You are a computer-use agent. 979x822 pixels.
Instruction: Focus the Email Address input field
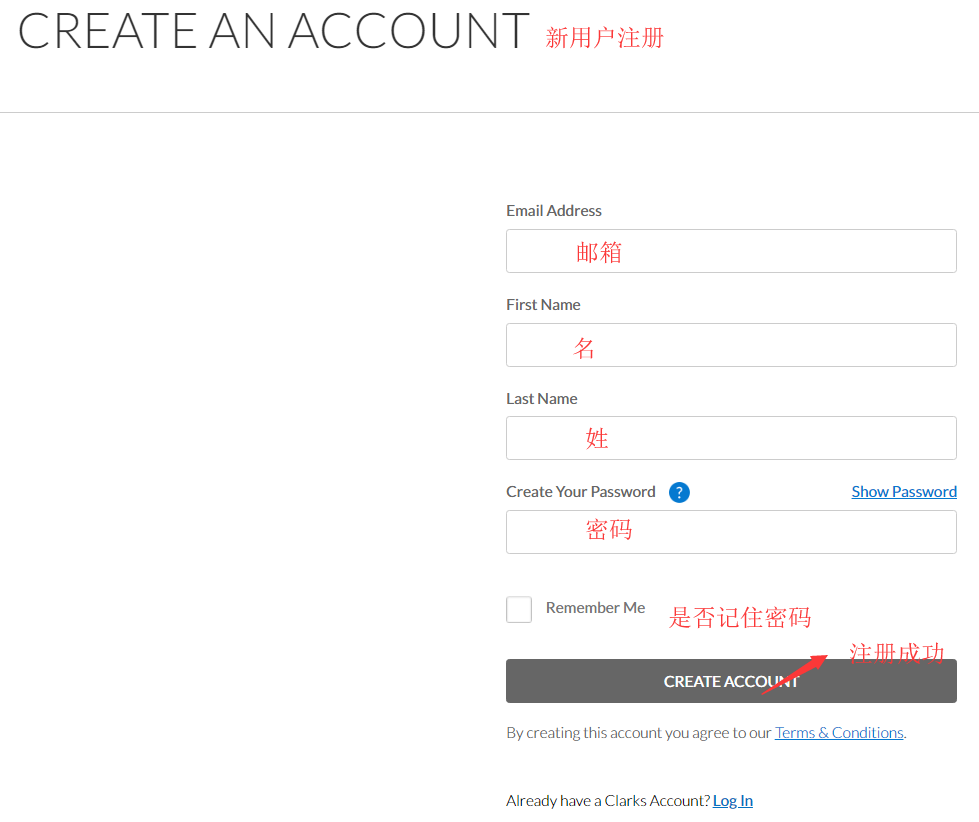pyautogui.click(x=731, y=251)
